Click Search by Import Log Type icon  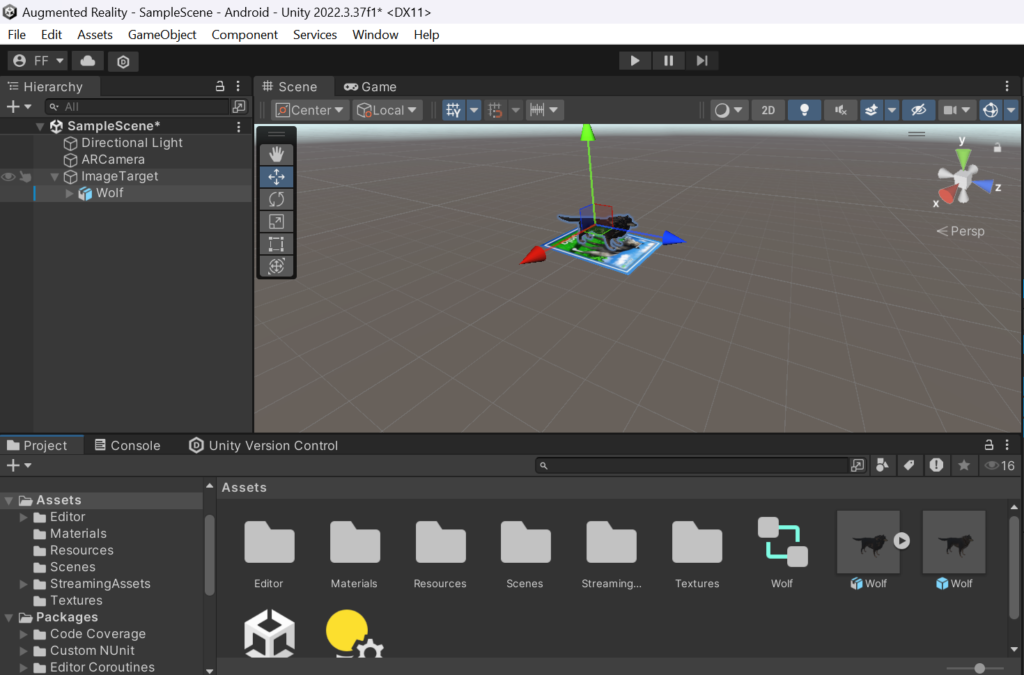(x=936, y=465)
